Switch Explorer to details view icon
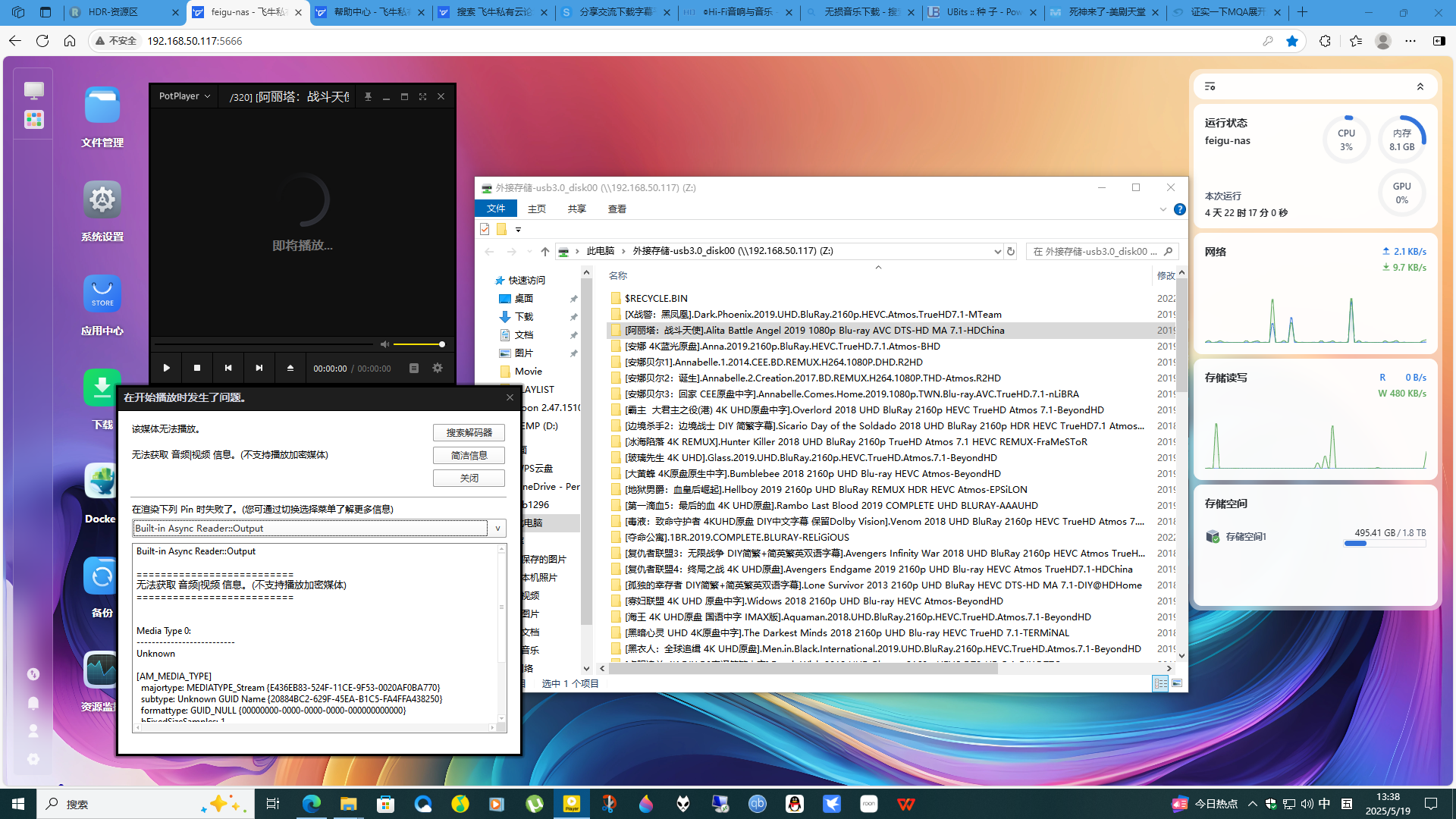1456x819 pixels. [1160, 683]
